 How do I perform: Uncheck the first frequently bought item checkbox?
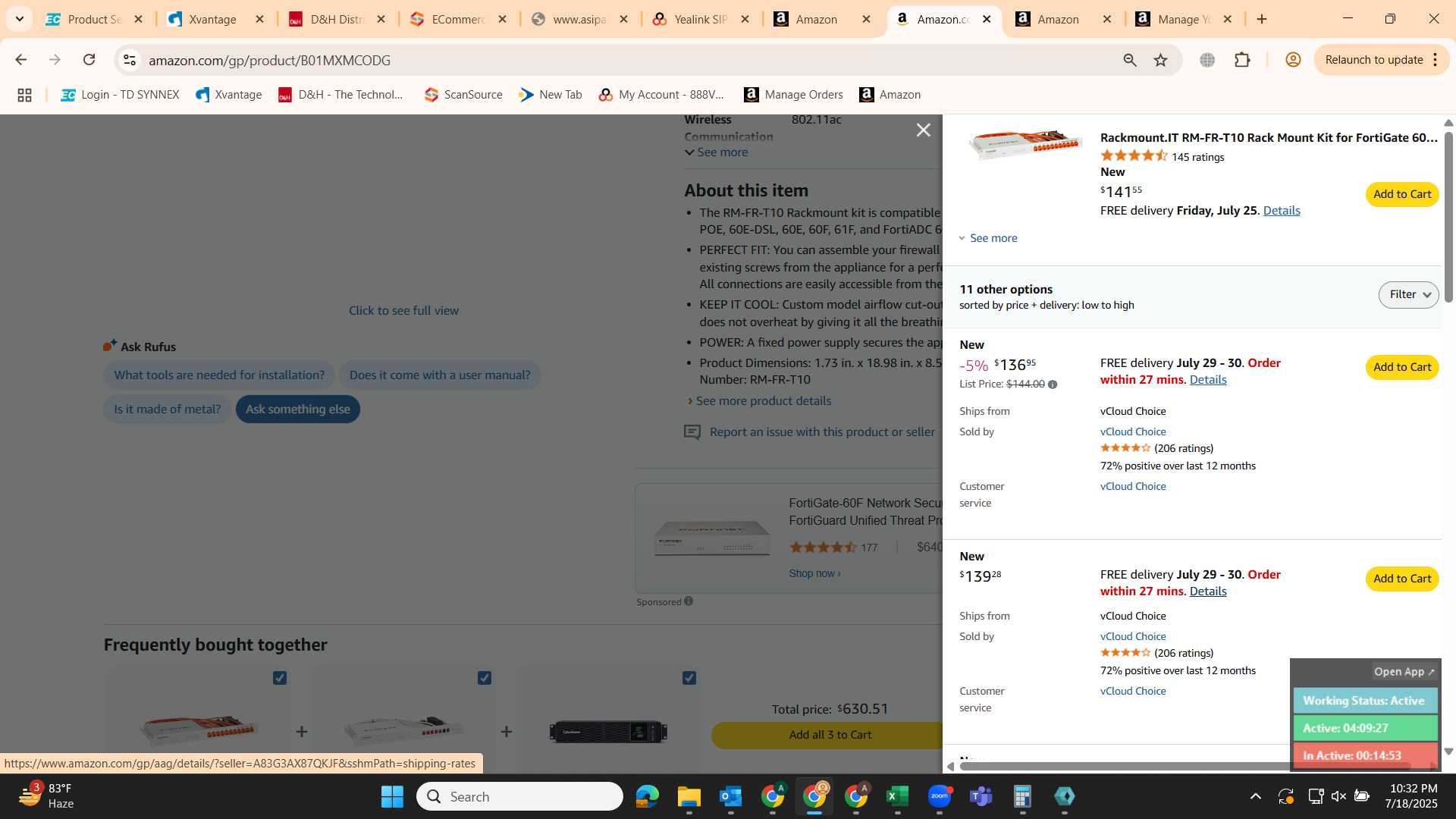point(280,678)
